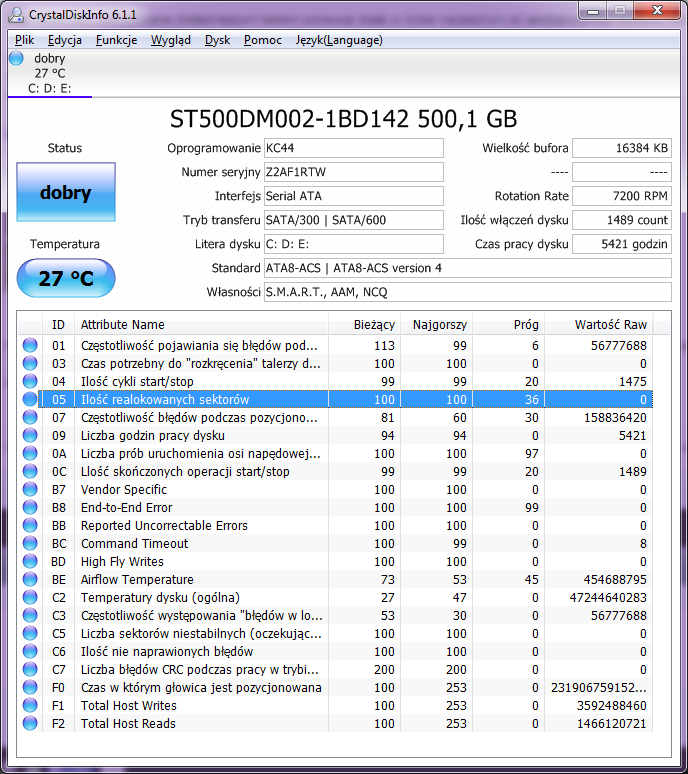Click status orb for Vendor Specific row

(30, 489)
